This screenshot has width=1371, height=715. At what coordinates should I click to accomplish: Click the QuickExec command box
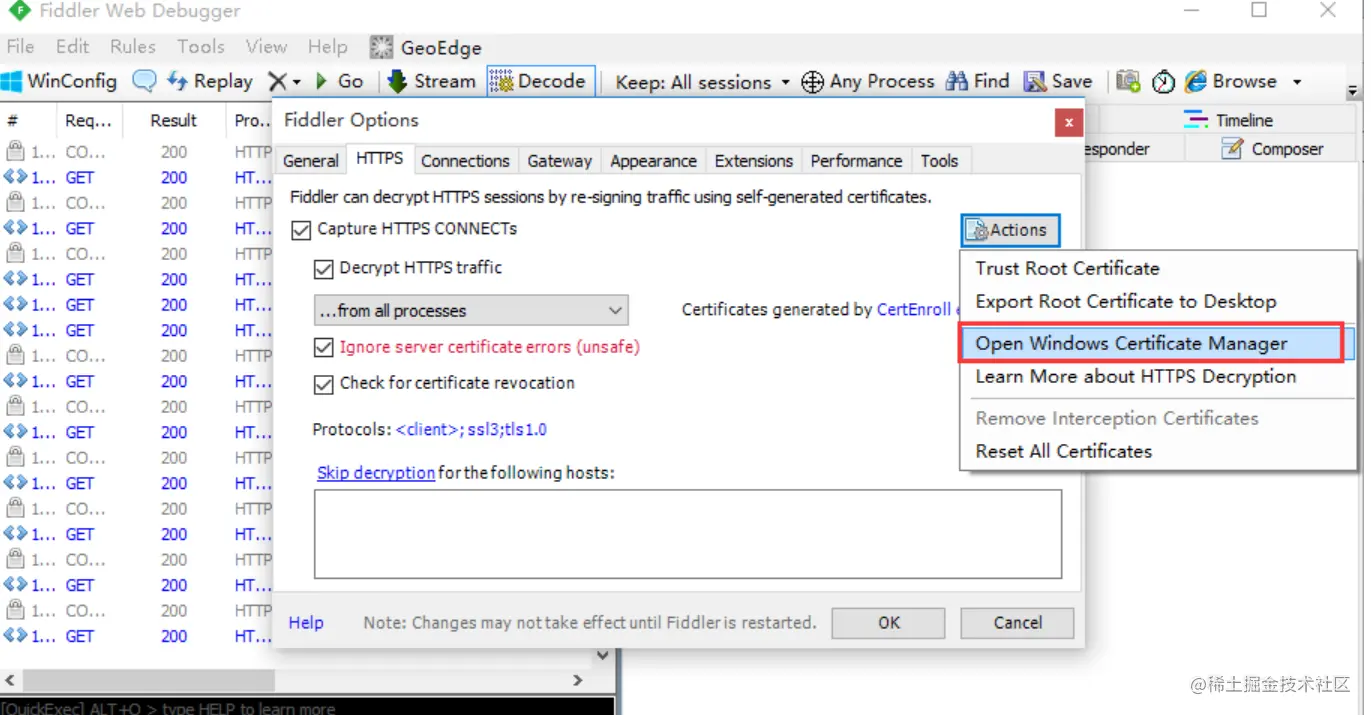pos(307,708)
